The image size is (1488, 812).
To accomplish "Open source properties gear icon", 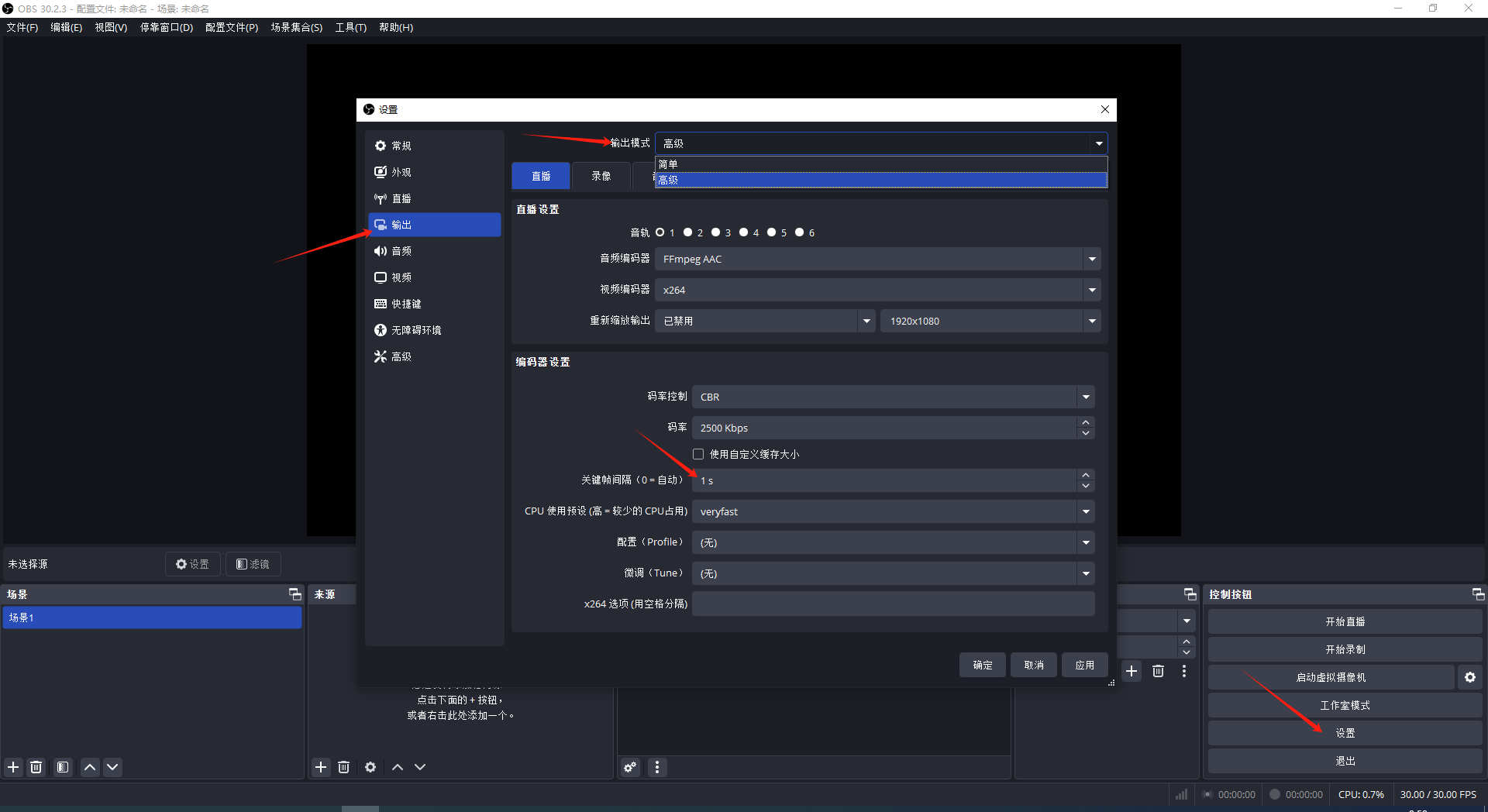I will tap(370, 767).
